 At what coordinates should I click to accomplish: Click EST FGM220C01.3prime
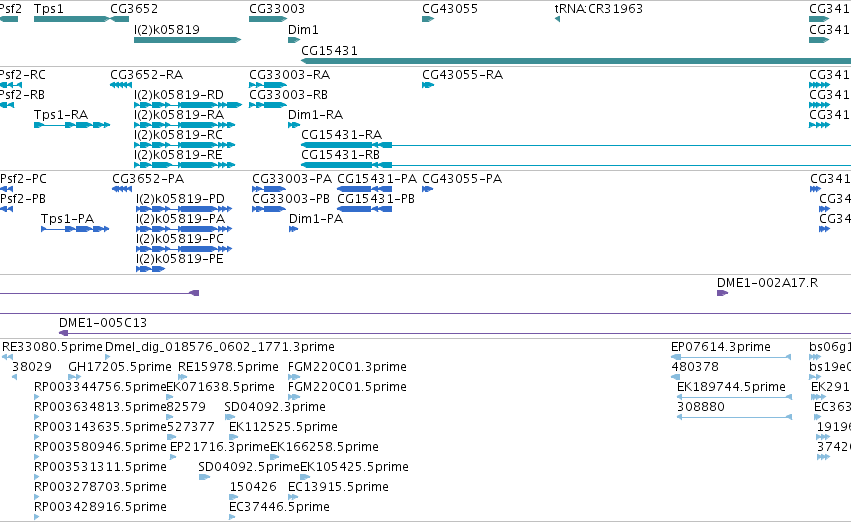pos(294,377)
